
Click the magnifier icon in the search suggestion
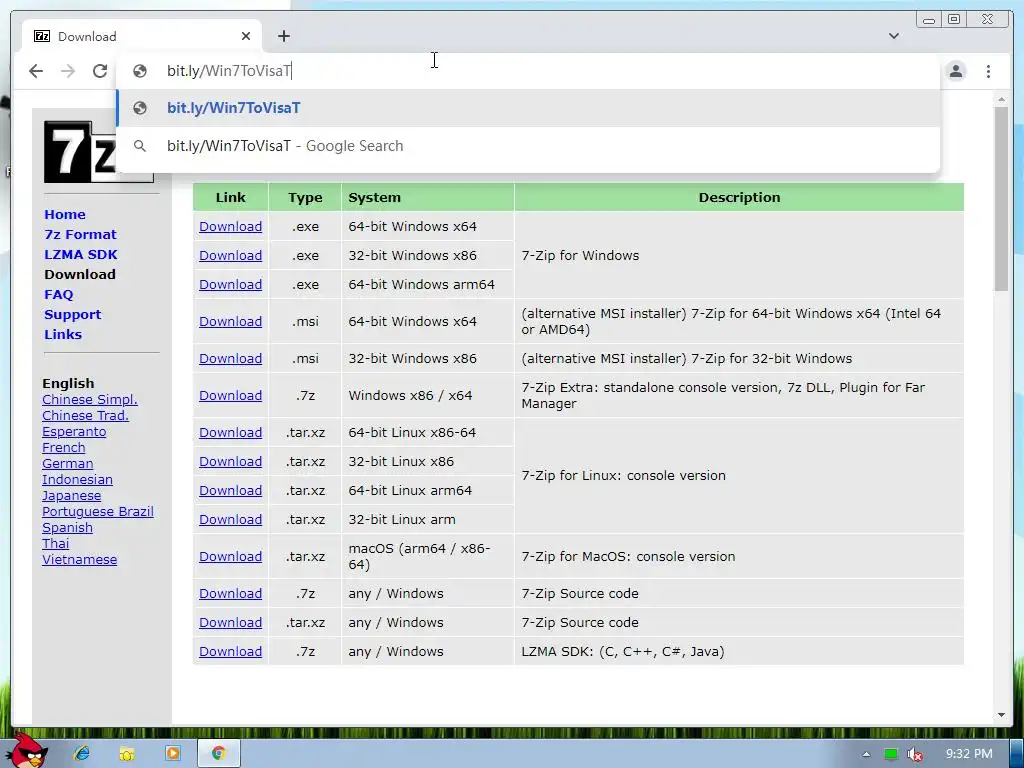click(140, 146)
